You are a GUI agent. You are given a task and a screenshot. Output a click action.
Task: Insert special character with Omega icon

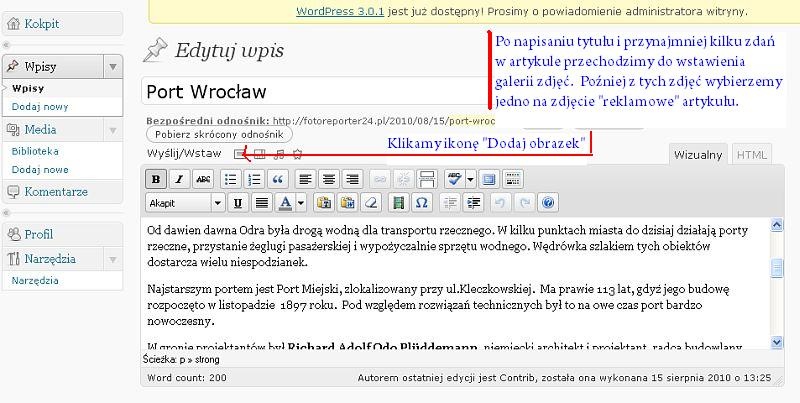coord(421,203)
